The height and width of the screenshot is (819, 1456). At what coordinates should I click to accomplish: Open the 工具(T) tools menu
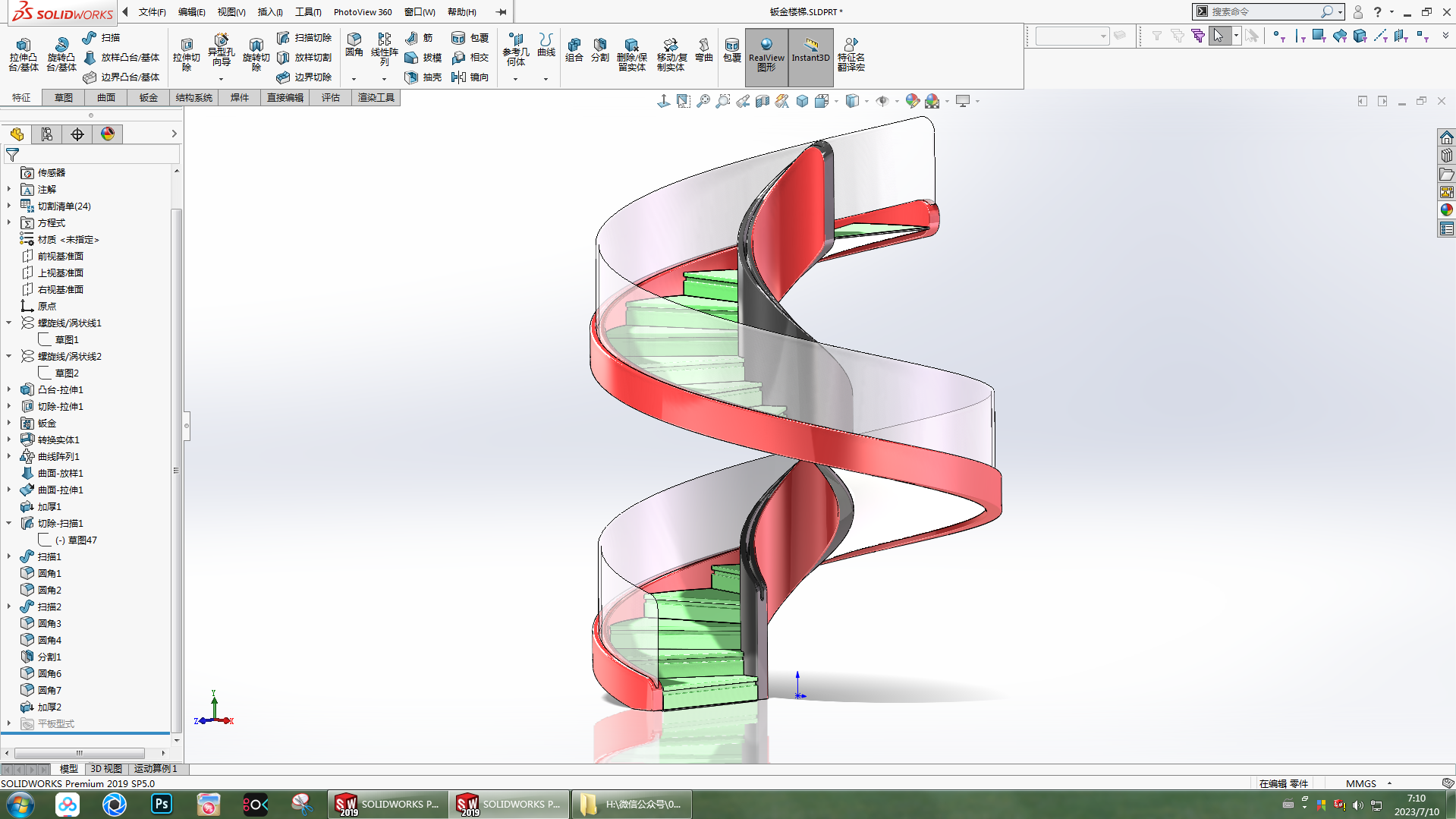coord(308,12)
